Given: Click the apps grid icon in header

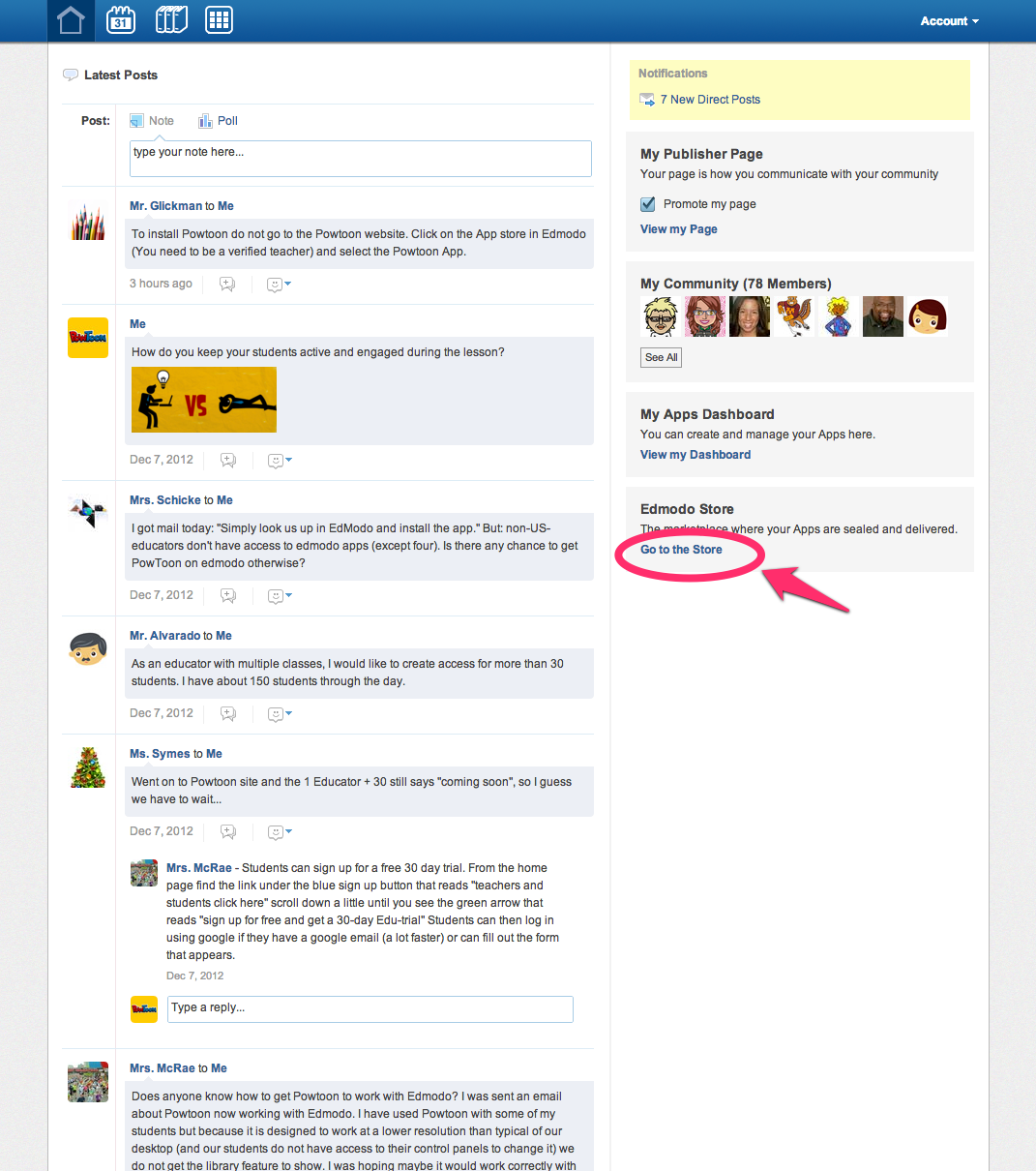Looking at the screenshot, I should point(219,20).
